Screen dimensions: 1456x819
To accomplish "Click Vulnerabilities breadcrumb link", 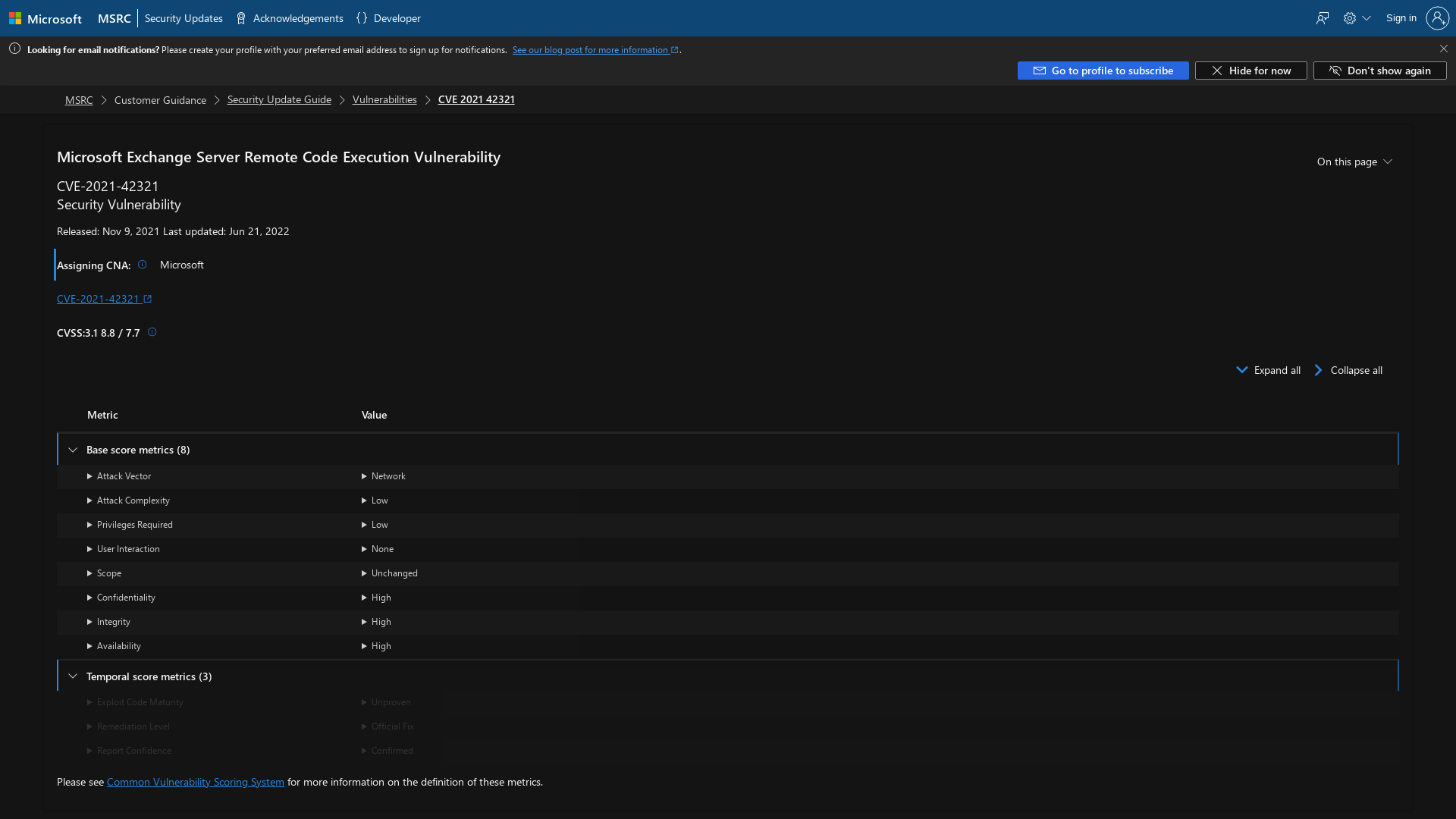I will tap(384, 100).
